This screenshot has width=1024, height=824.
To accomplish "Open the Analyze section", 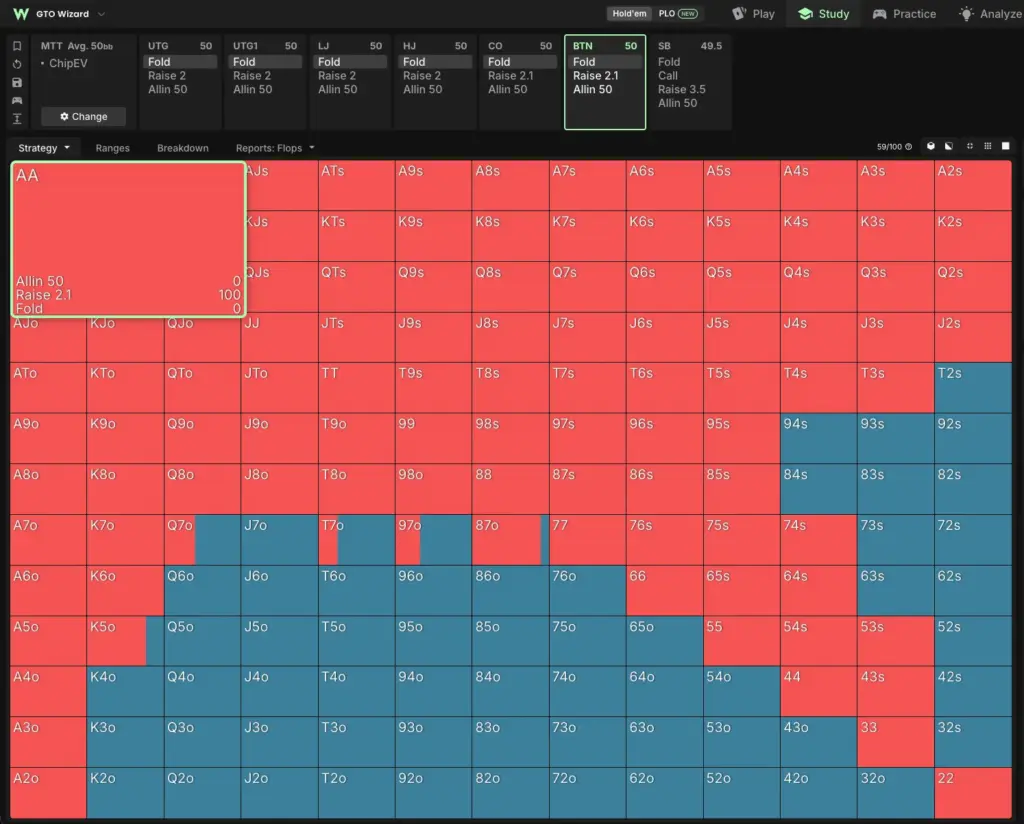I will pos(989,14).
